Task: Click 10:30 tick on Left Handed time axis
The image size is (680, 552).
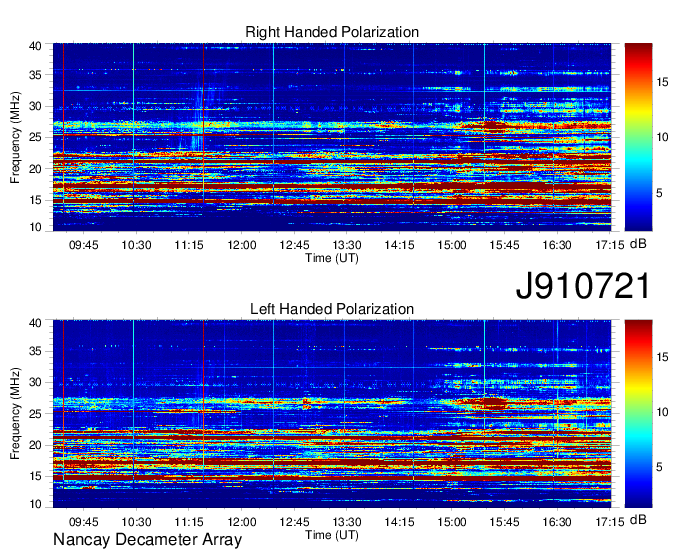Action: pos(136,522)
